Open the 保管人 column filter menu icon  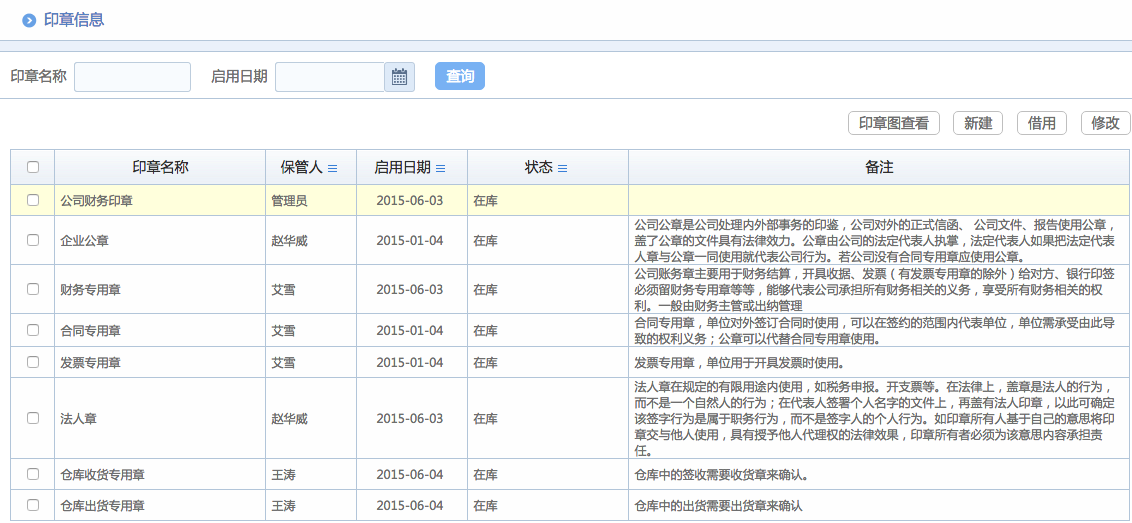point(333,168)
